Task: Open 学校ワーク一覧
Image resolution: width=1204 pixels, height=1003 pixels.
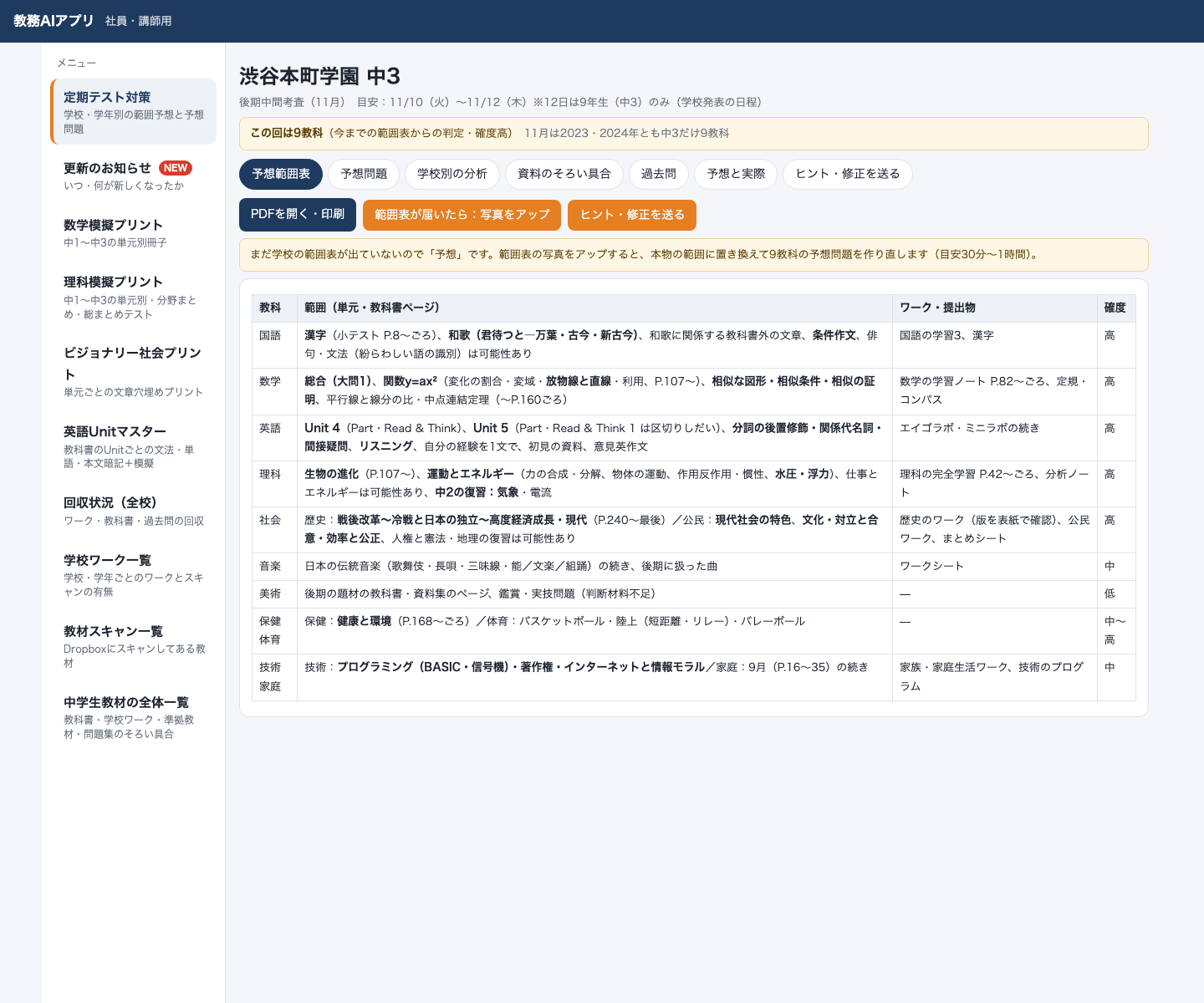Action: coord(134,575)
